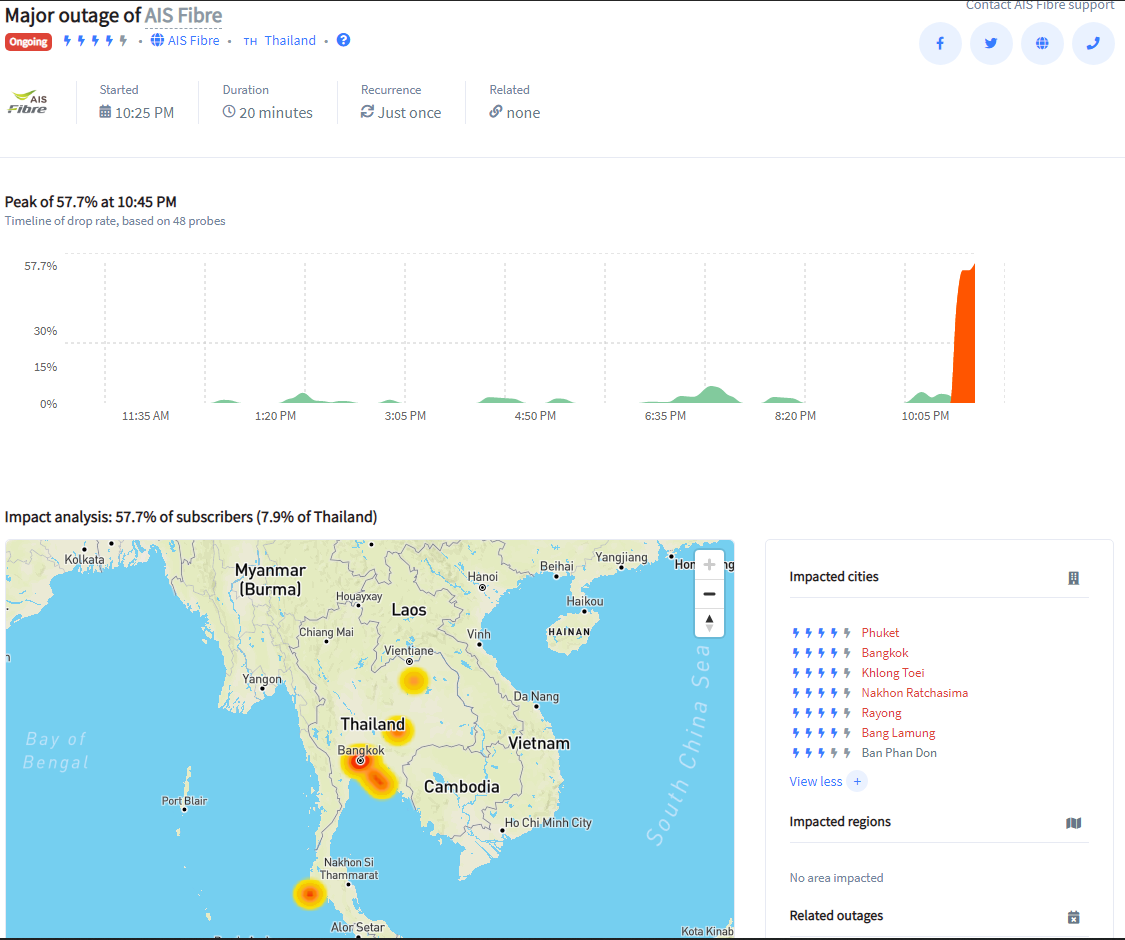Click the Impact analysis heading
The height and width of the screenshot is (940, 1125).
click(191, 517)
